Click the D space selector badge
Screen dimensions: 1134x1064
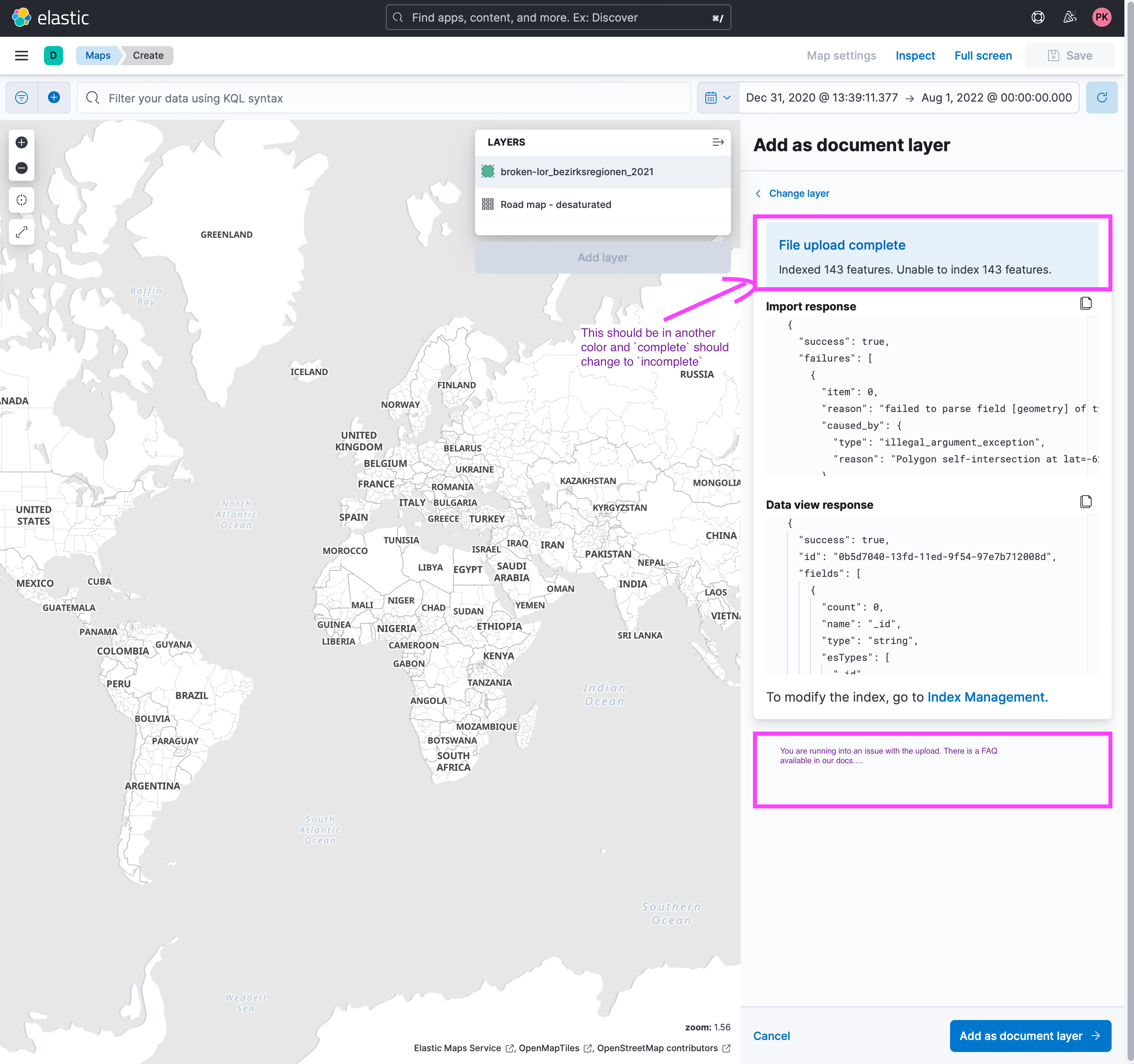54,55
